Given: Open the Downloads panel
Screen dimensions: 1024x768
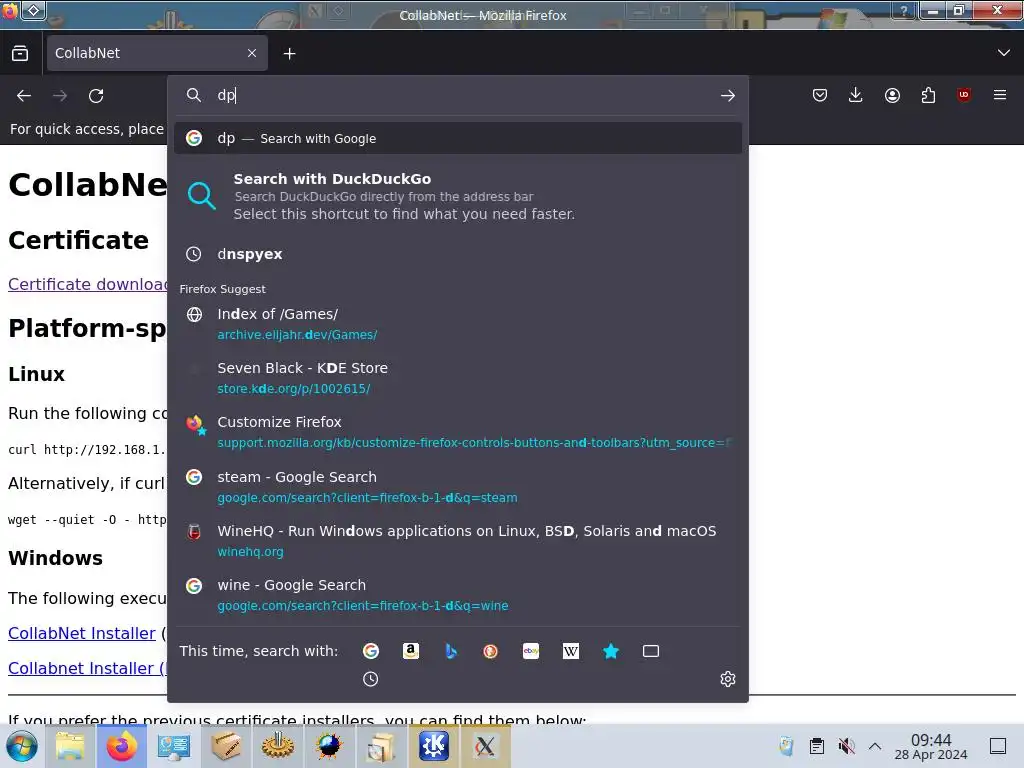Looking at the screenshot, I should (x=856, y=95).
